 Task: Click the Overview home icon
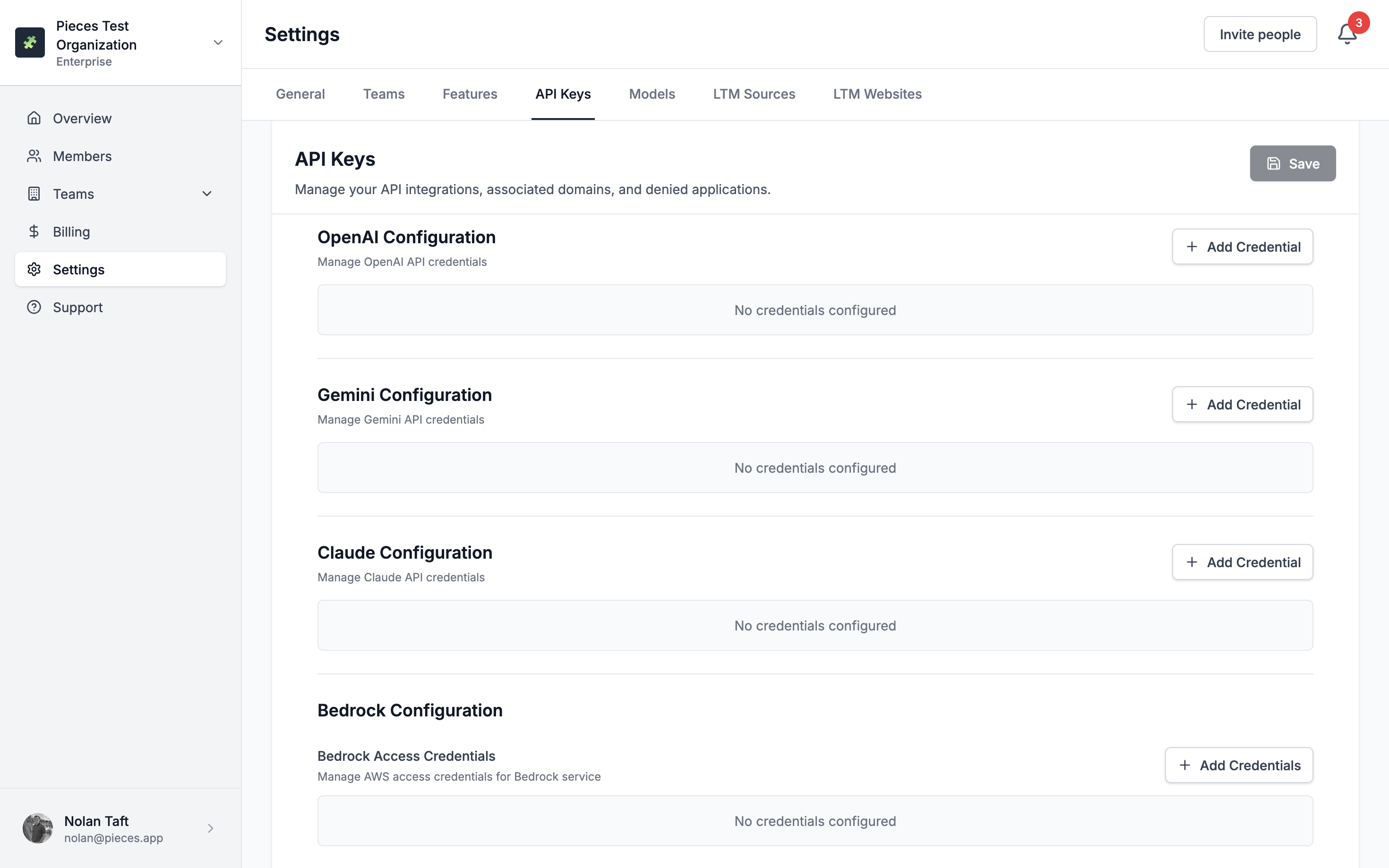(x=34, y=118)
